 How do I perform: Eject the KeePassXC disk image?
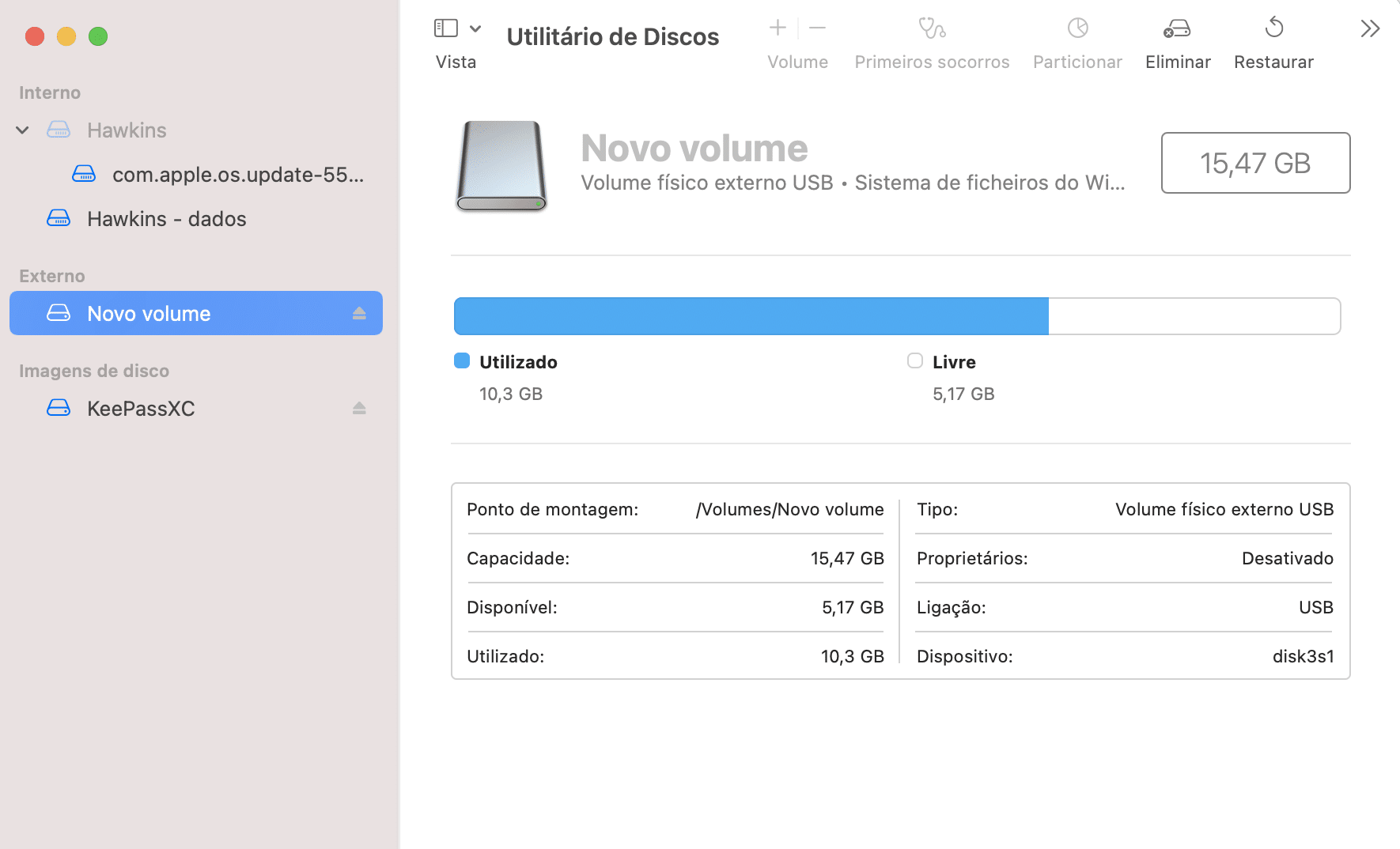point(359,408)
